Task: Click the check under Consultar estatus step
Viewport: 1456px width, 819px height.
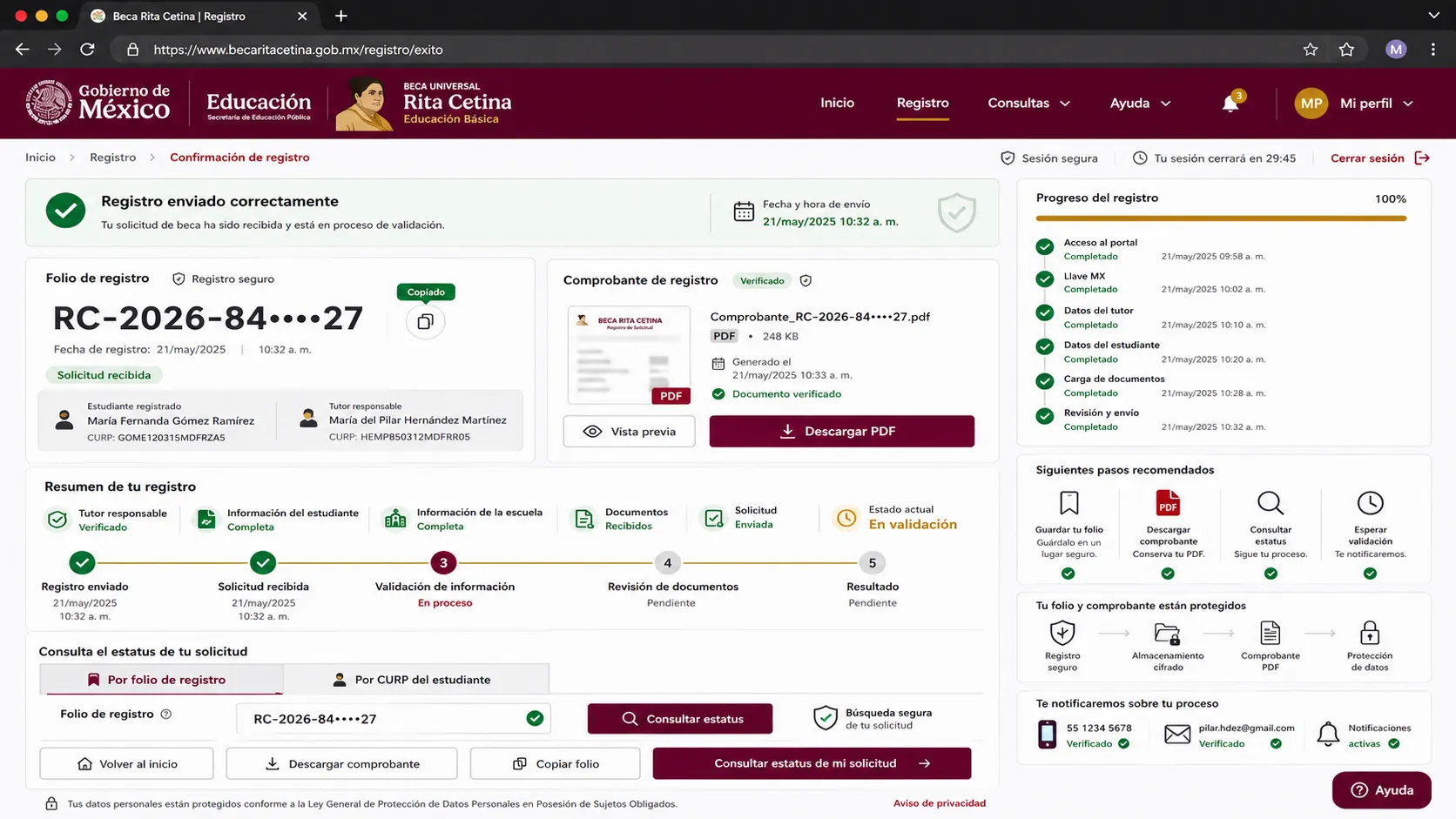Action: (1271, 574)
